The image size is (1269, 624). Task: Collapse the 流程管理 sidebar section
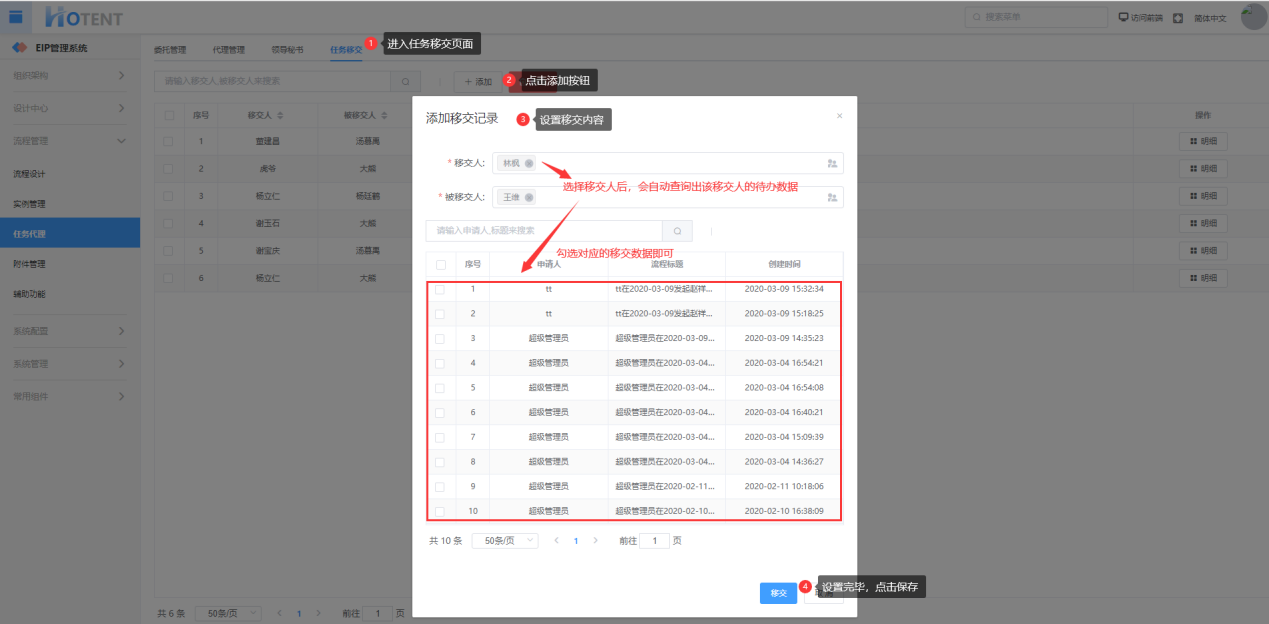70,141
